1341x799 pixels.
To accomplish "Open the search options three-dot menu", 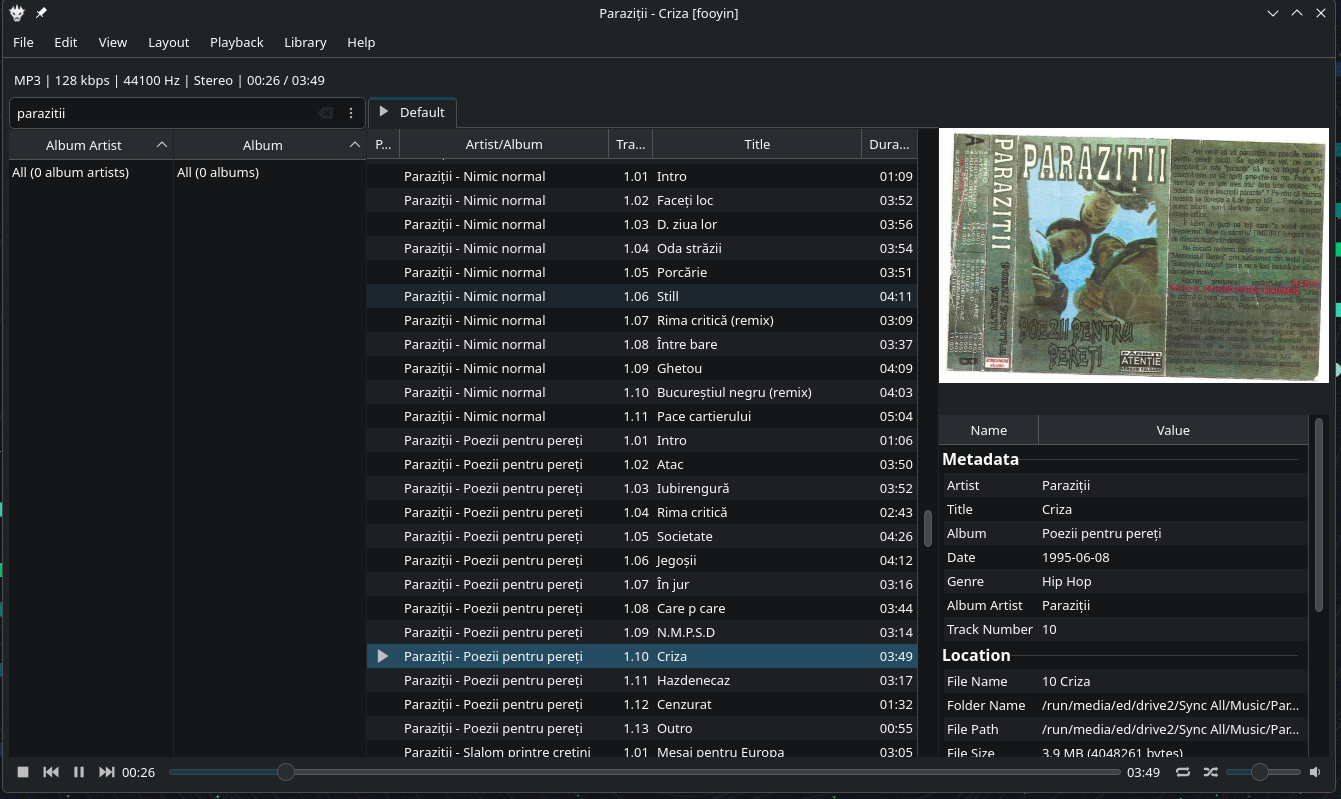I will click(x=351, y=113).
